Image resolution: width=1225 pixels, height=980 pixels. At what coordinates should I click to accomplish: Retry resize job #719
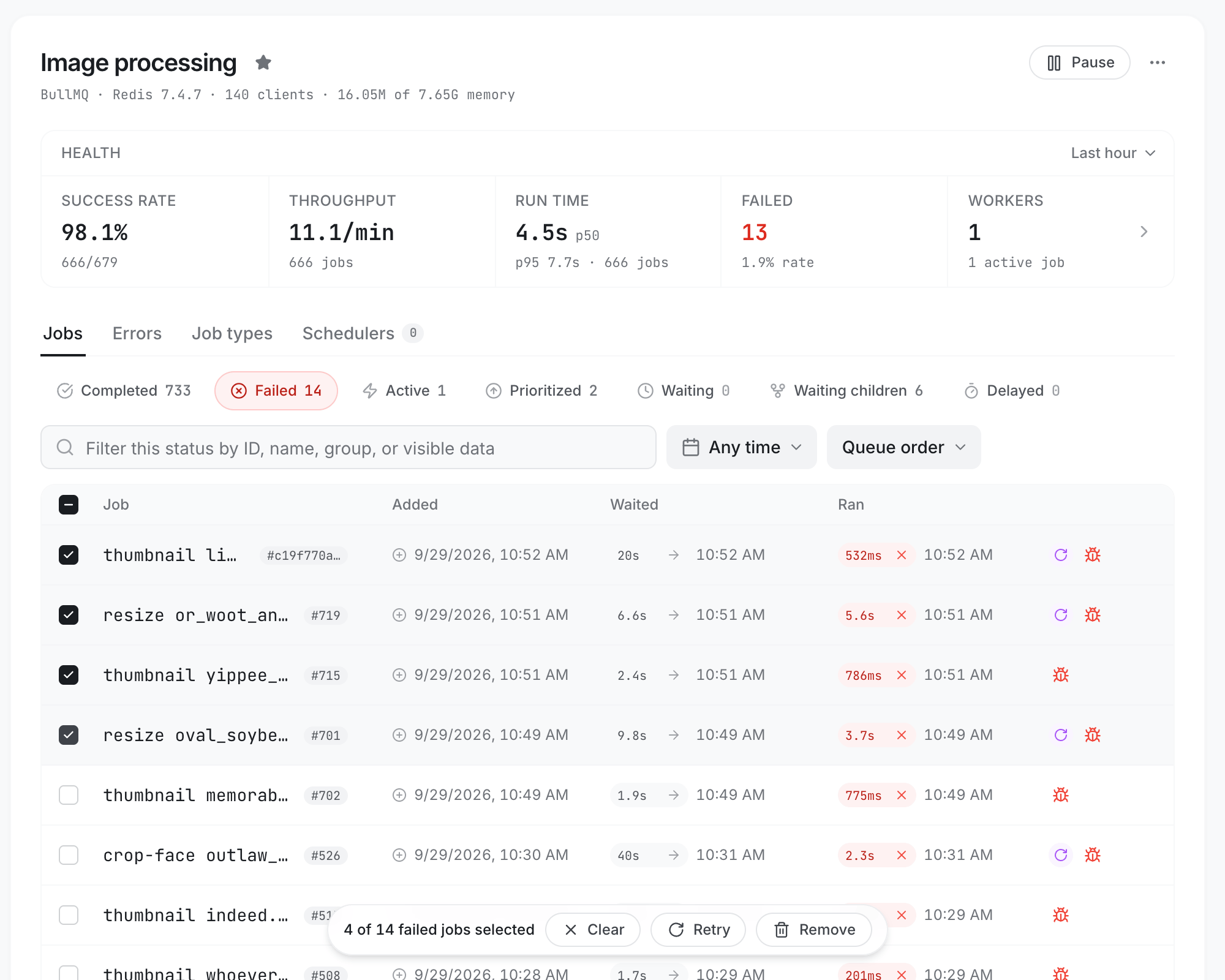pos(1061,615)
